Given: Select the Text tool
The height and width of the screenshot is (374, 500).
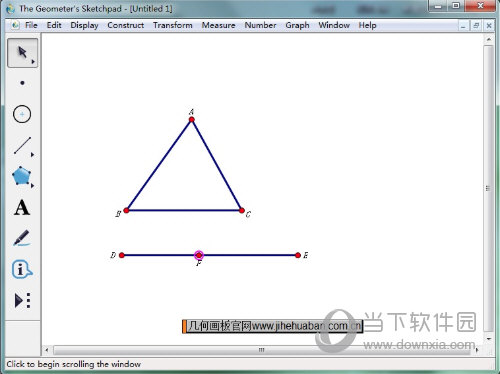Looking at the screenshot, I should tap(22, 207).
